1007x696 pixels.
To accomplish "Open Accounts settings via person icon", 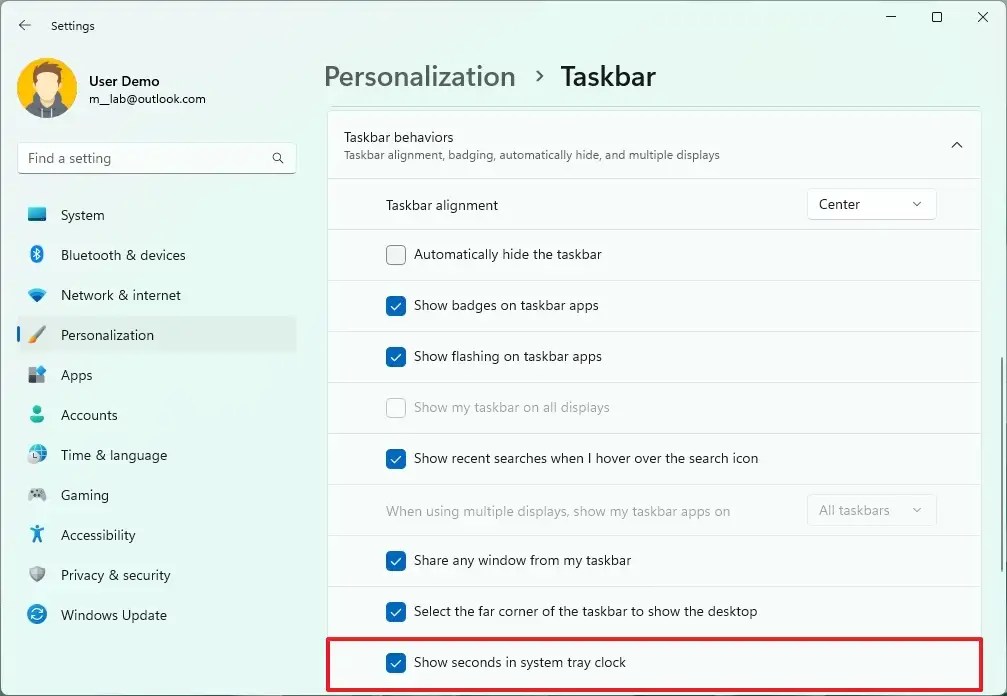I will click(x=37, y=415).
